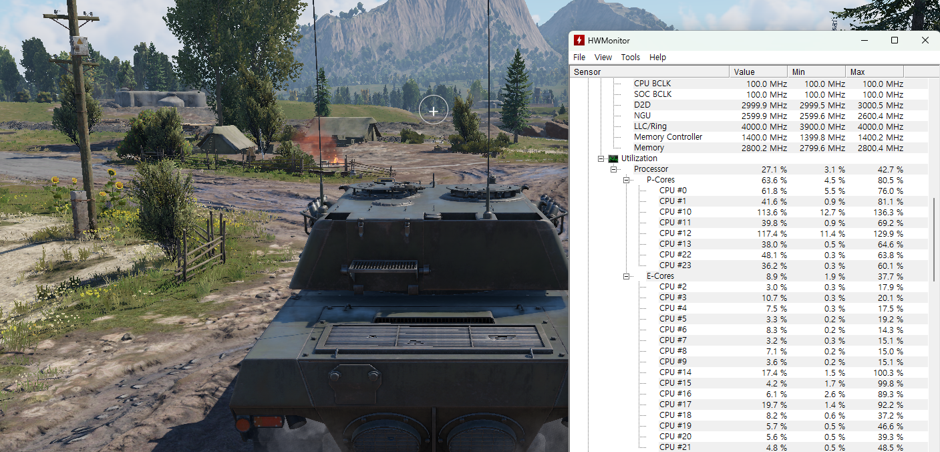Click the crosshair reticle in the game view
The width and height of the screenshot is (940, 452).
433,111
